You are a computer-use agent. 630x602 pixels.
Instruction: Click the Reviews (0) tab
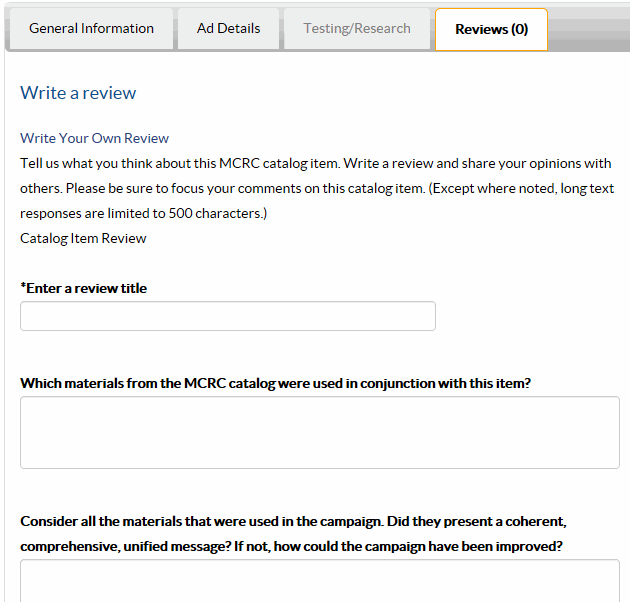491,30
